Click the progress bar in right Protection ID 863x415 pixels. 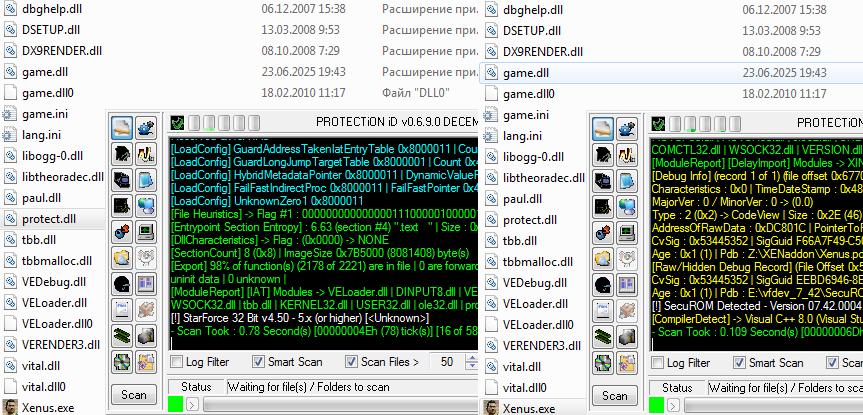pos(773,406)
